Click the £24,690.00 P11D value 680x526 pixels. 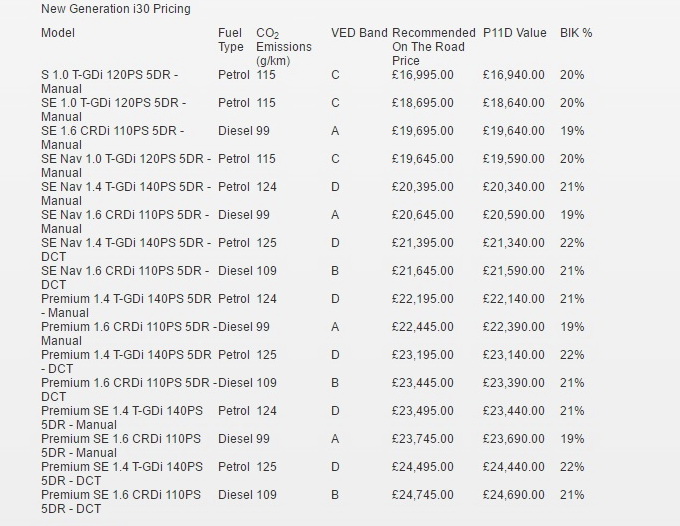click(513, 495)
